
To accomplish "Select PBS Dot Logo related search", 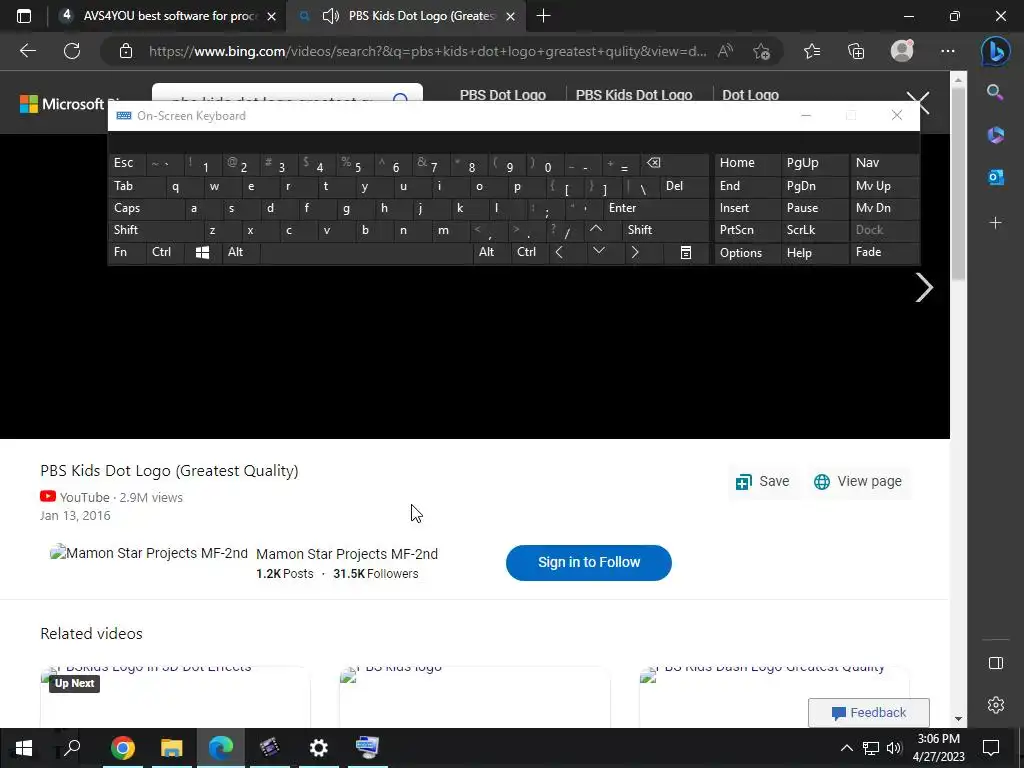I will click(x=503, y=95).
